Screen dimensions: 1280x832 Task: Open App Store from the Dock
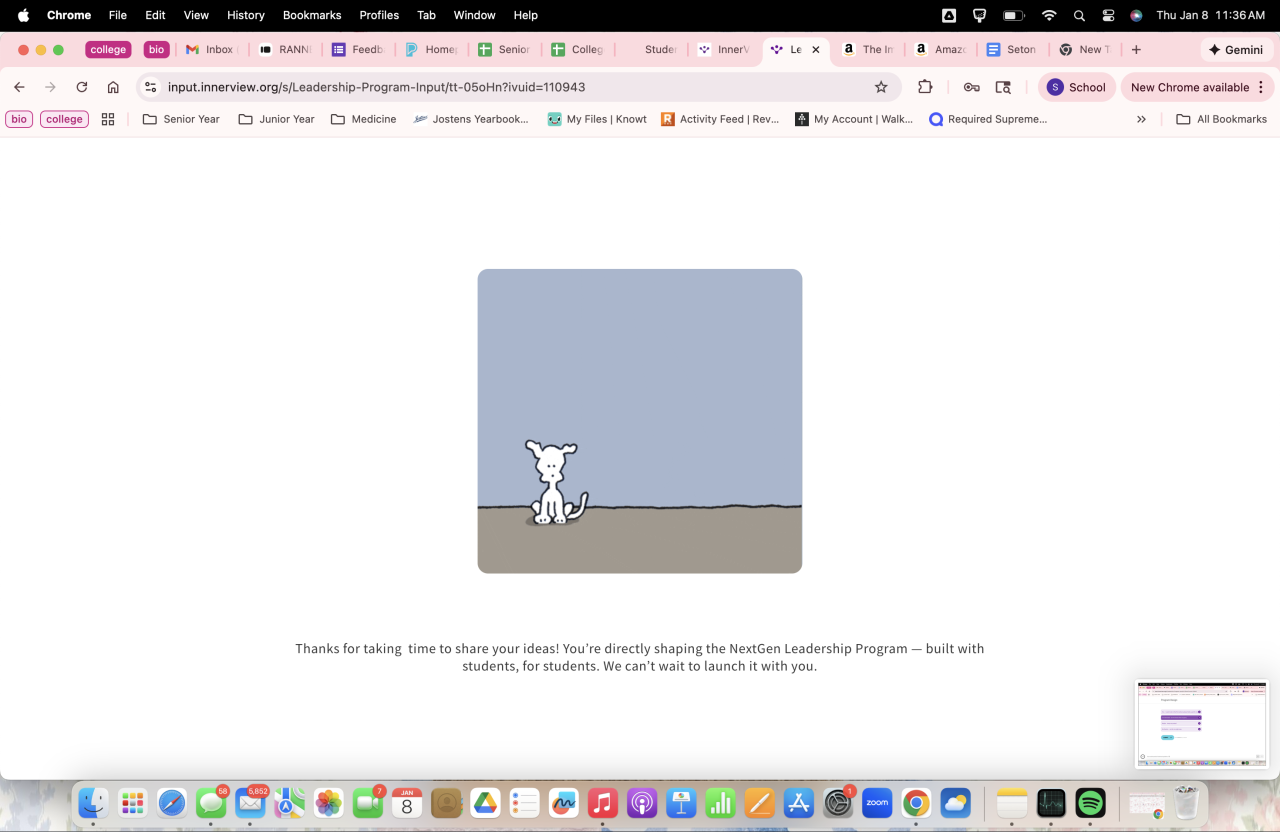(799, 802)
